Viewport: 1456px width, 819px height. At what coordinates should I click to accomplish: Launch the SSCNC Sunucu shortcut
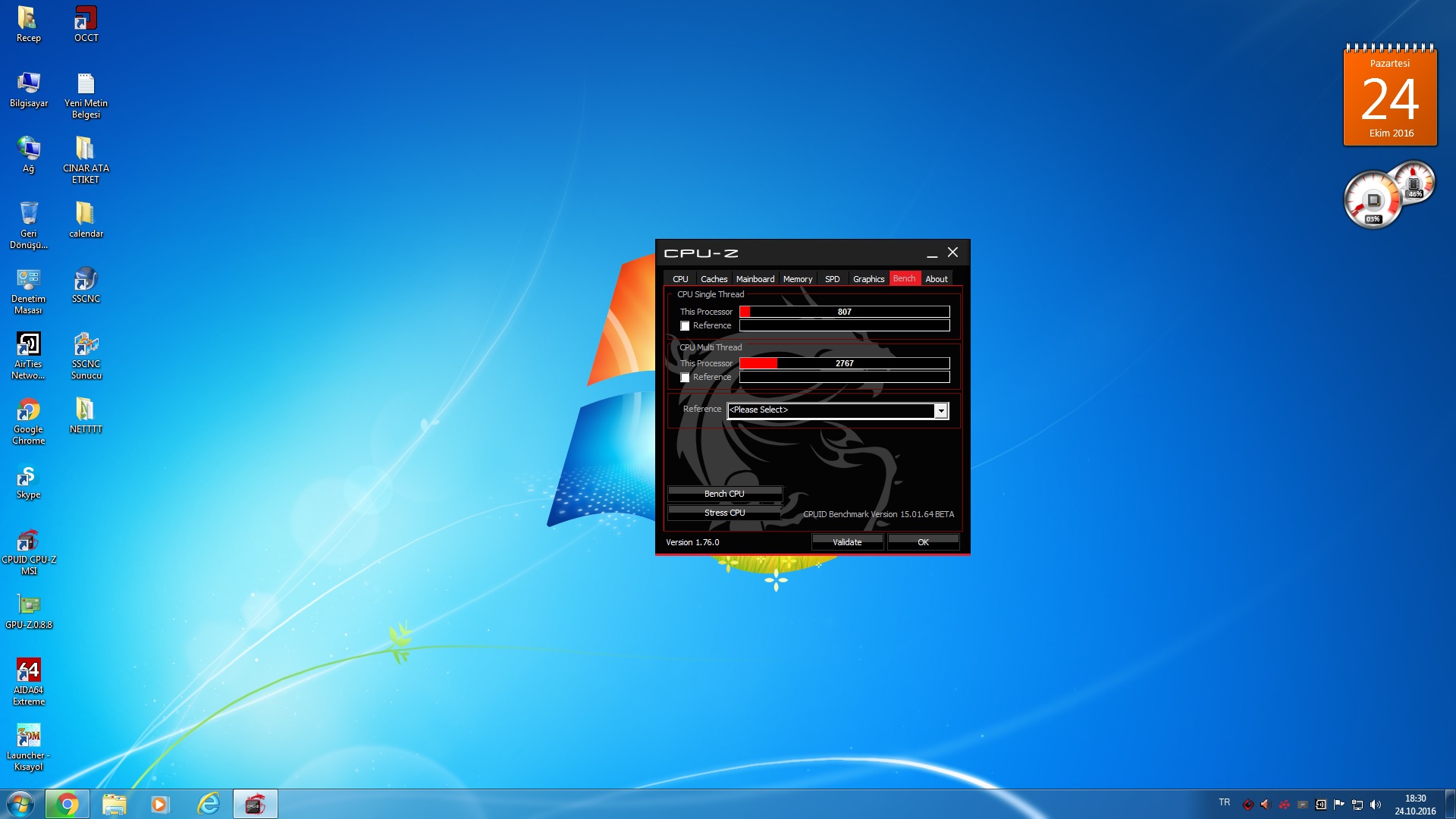click(86, 356)
